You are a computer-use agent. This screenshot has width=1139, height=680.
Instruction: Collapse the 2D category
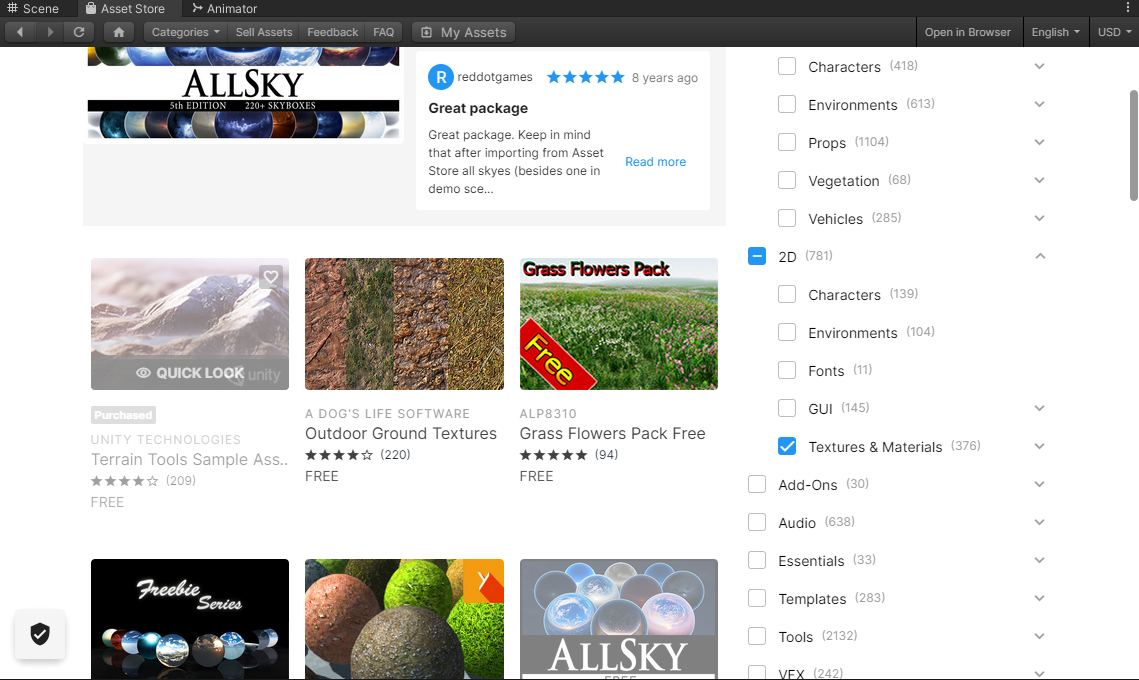(x=1039, y=256)
